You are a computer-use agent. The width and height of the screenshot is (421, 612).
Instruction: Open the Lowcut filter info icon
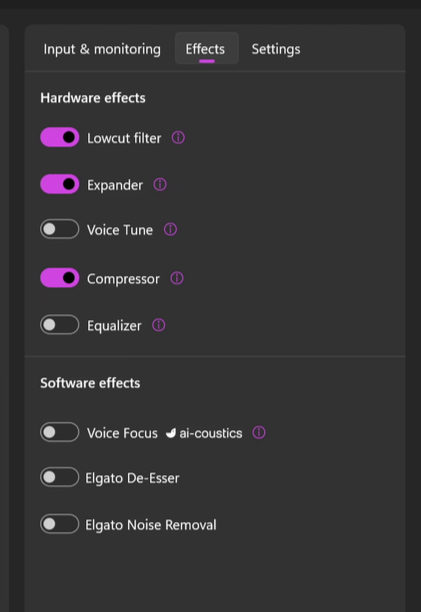pyautogui.click(x=178, y=137)
